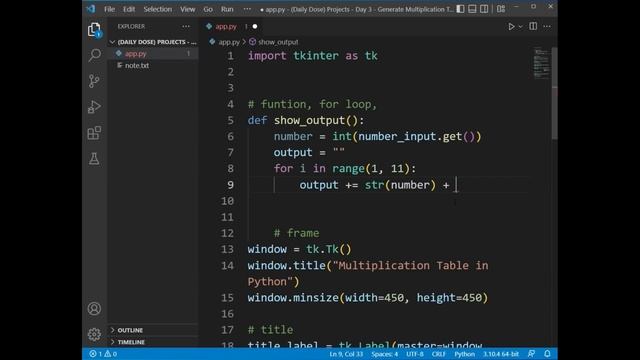The image size is (640, 360).
Task: Close the unsaved app.py tab dot
Action: [255, 27]
